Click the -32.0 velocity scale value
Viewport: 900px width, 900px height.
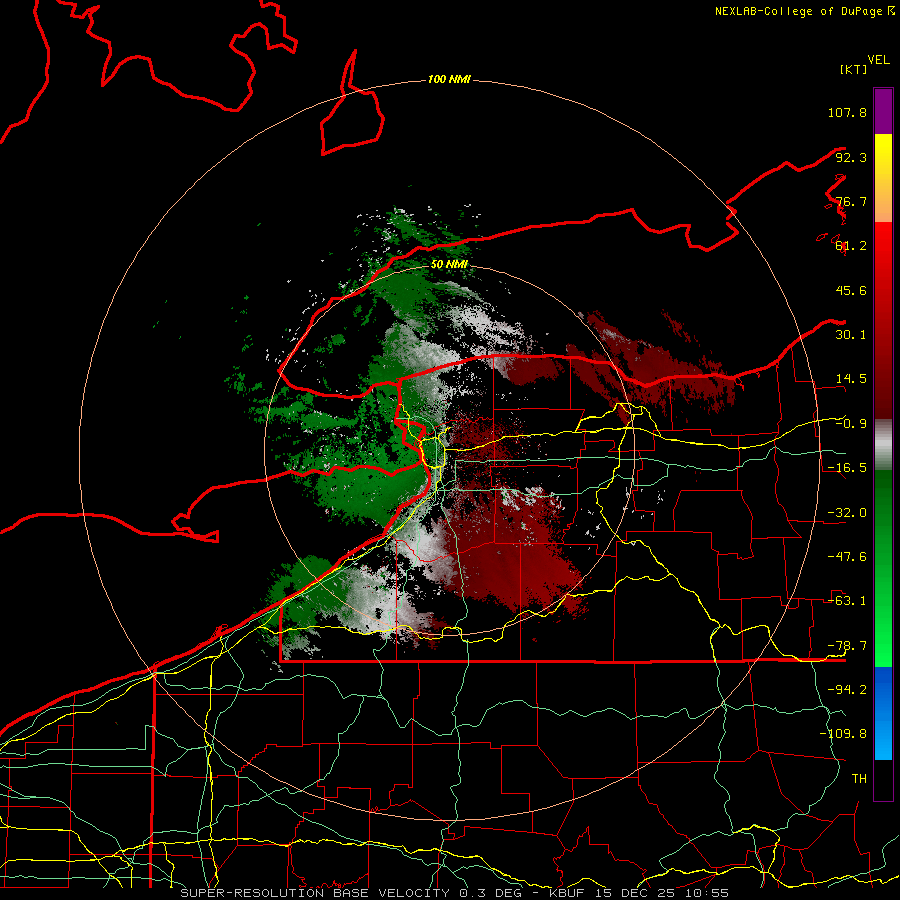coord(847,513)
